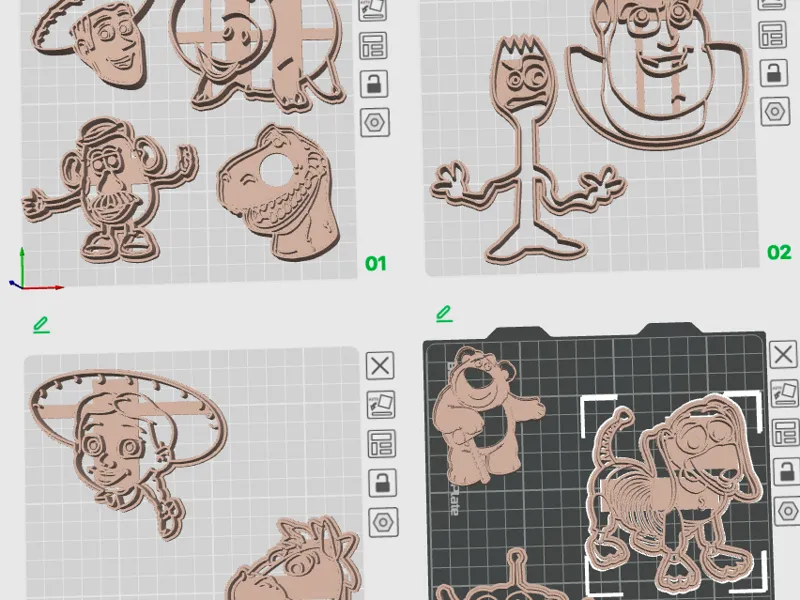The image size is (800, 600).
Task: Edit the name of the dark plate
Action: 444,314
